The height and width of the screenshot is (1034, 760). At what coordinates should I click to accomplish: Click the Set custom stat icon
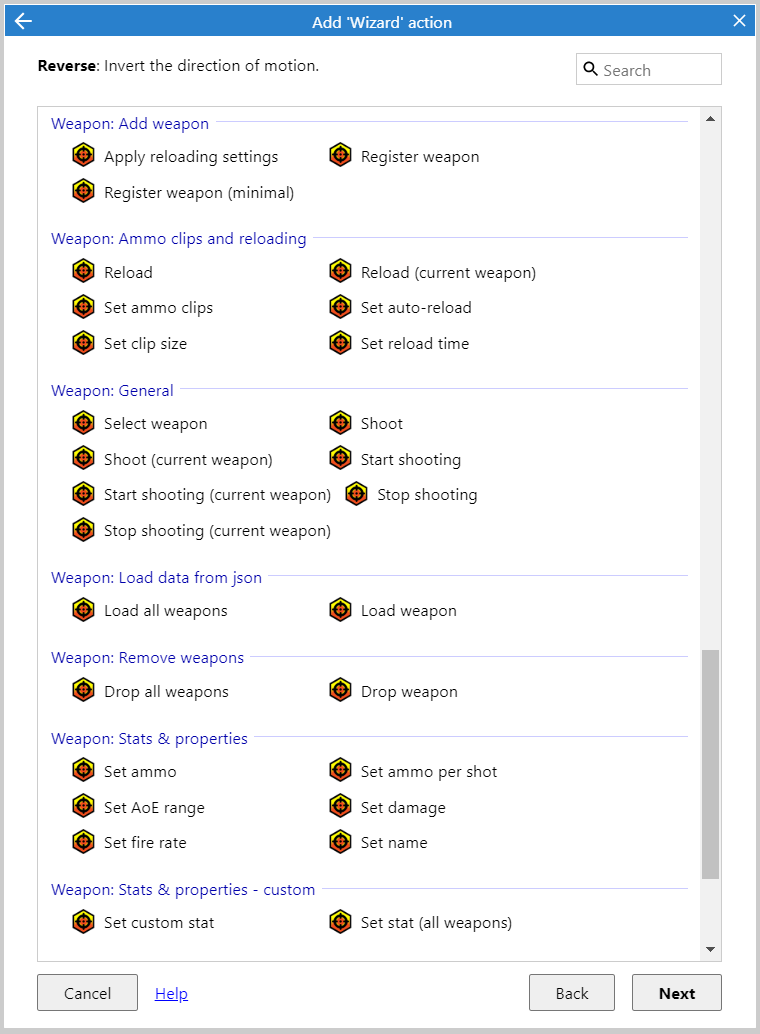tap(84, 922)
